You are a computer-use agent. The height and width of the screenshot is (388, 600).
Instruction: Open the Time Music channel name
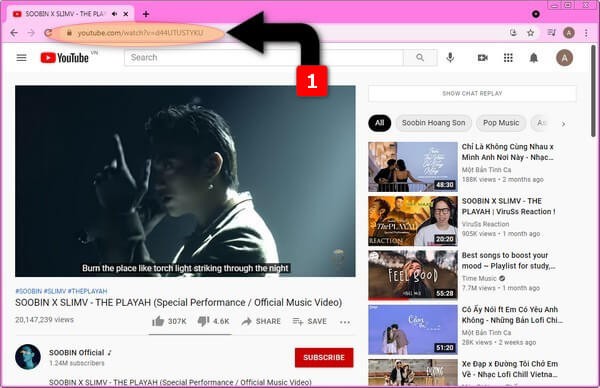tap(479, 278)
